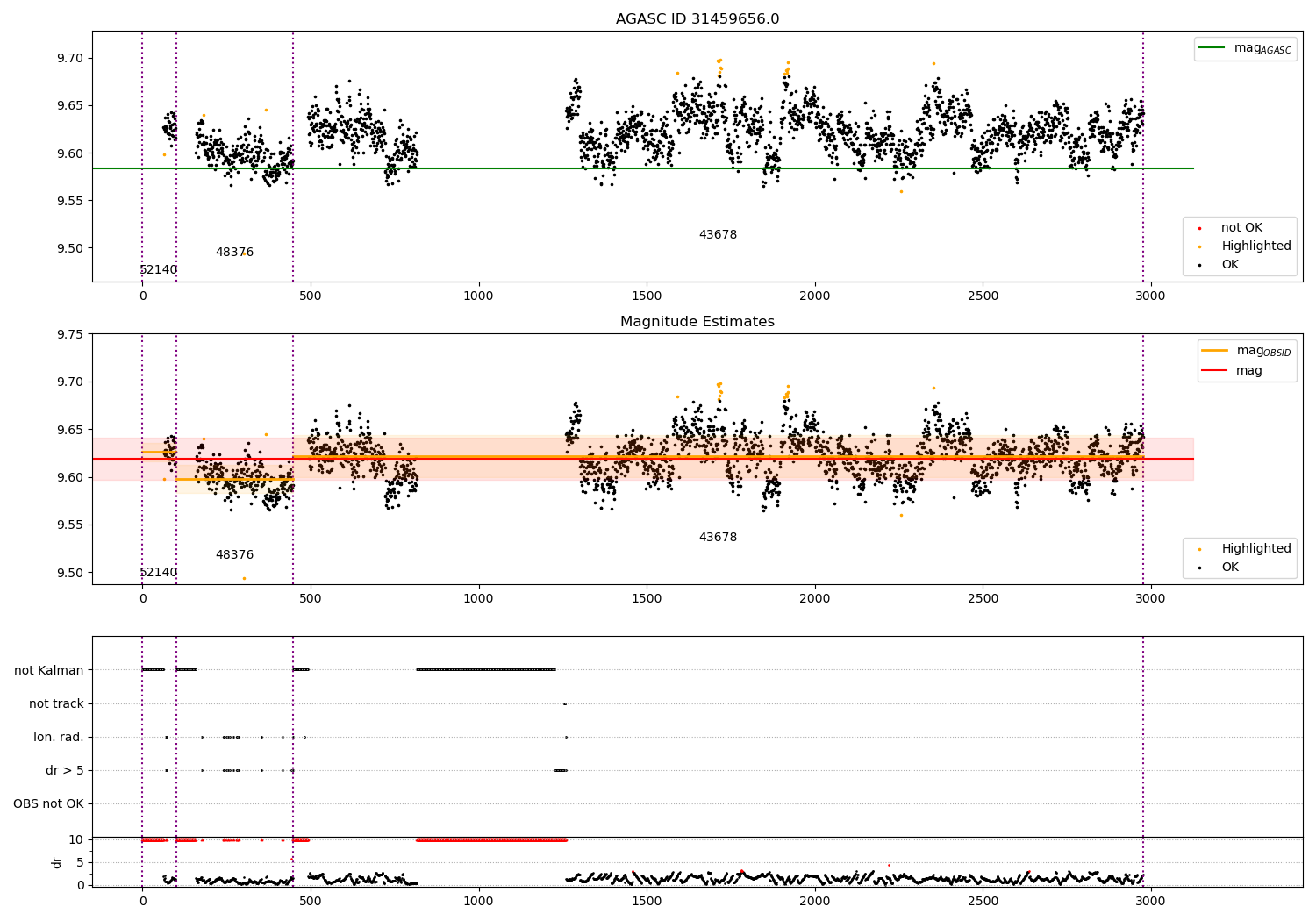1316x921 pixels.
Task: Click 'Highlighted' legend entry in middle plot
Action: pyautogui.click(x=1255, y=549)
